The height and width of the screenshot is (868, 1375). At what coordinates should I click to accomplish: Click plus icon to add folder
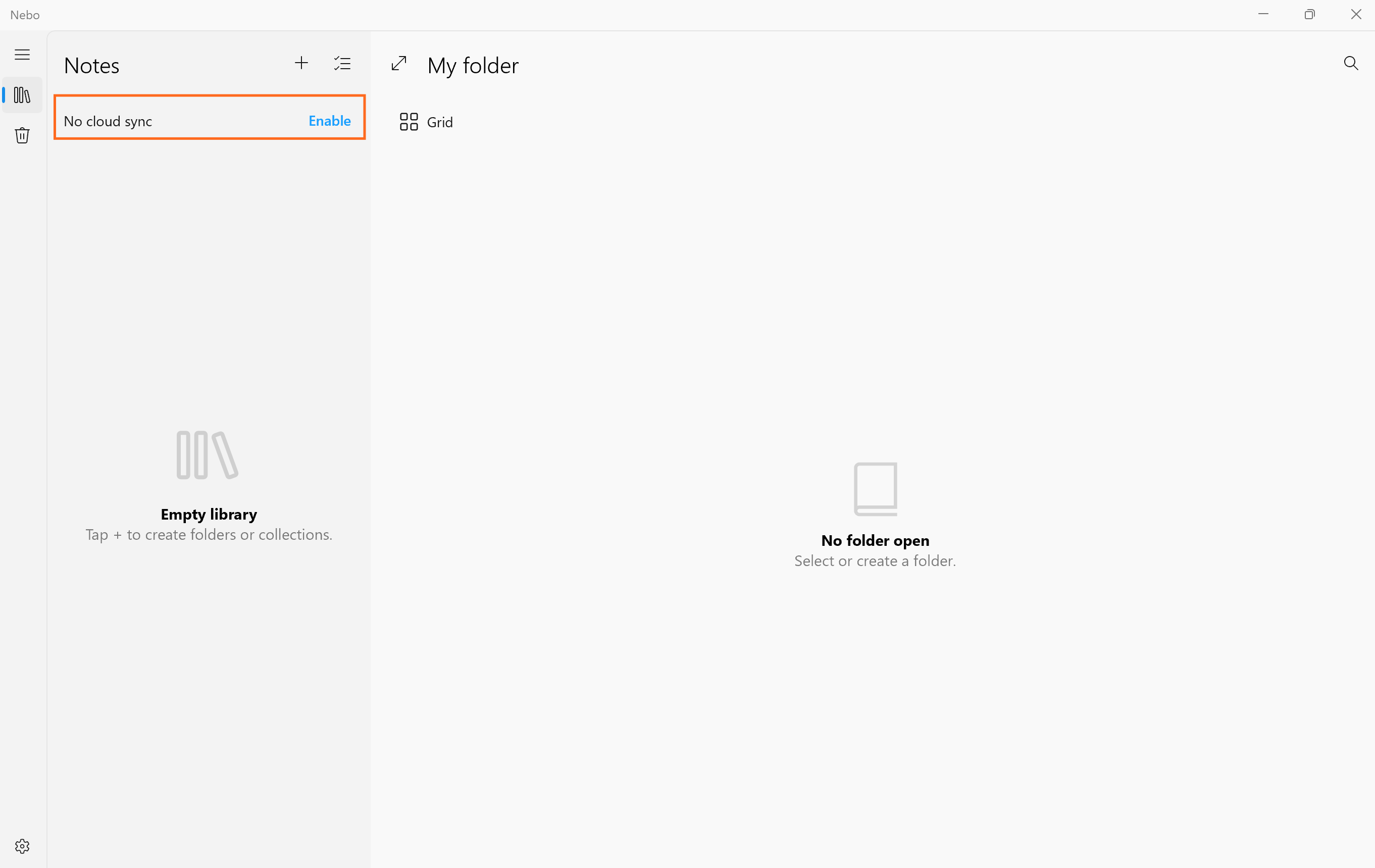click(x=301, y=63)
